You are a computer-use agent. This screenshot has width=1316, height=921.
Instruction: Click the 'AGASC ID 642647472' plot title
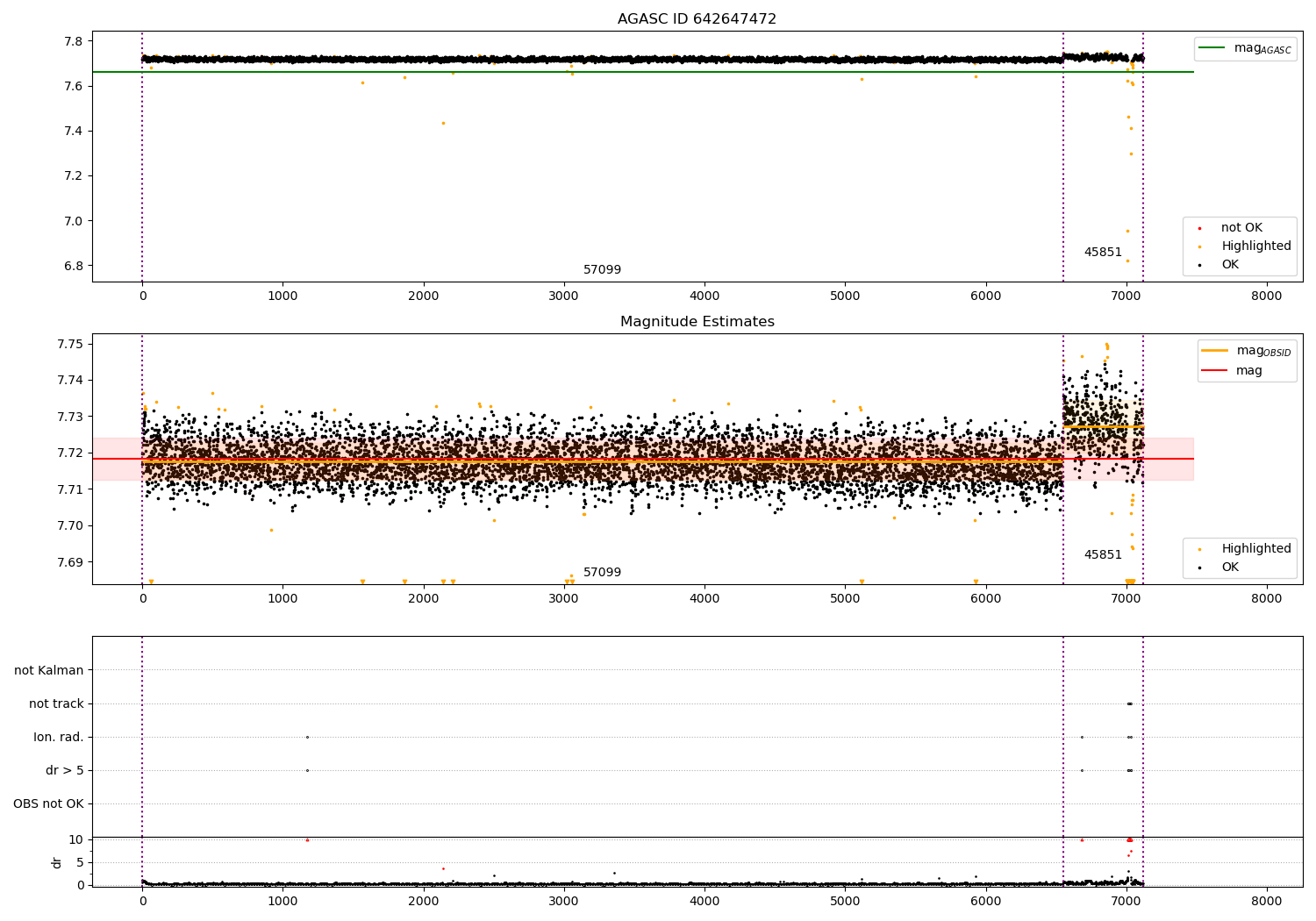click(x=697, y=19)
